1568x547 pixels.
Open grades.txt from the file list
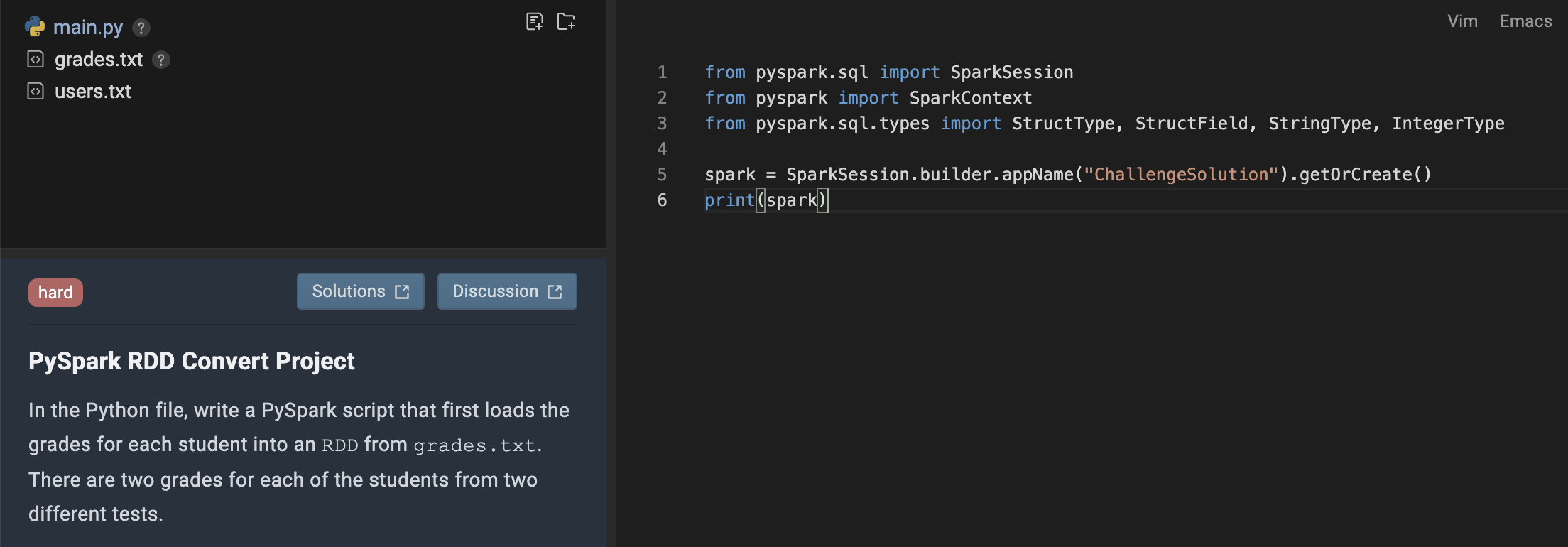pyautogui.click(x=99, y=60)
